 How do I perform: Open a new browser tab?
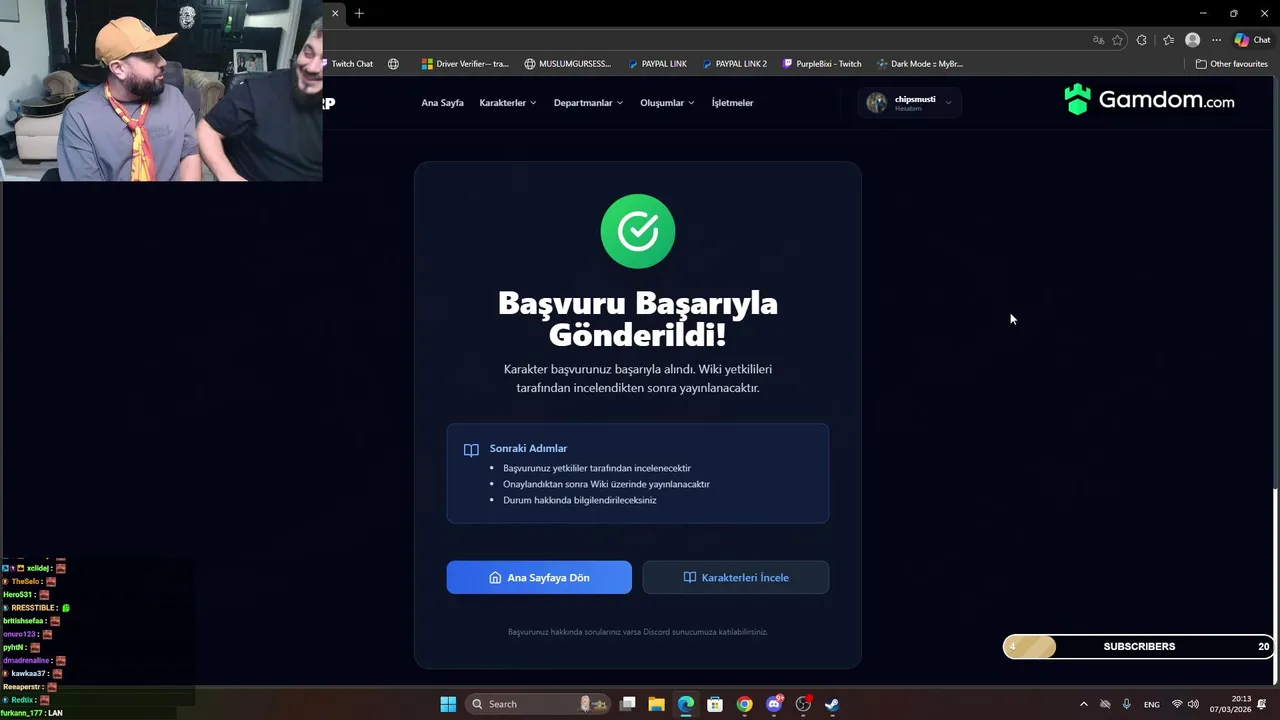pos(359,13)
